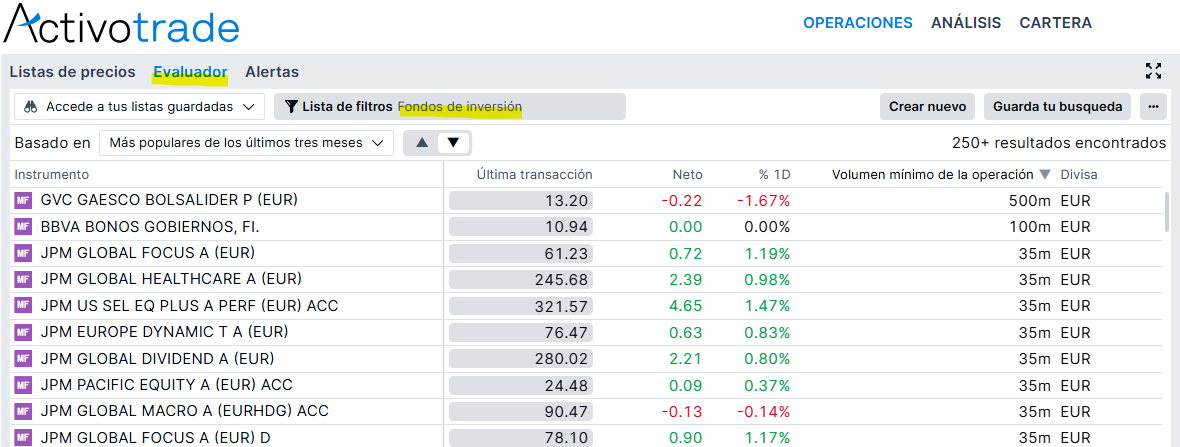Click the Crear nuevo button
The height and width of the screenshot is (447, 1180).
coord(928,107)
